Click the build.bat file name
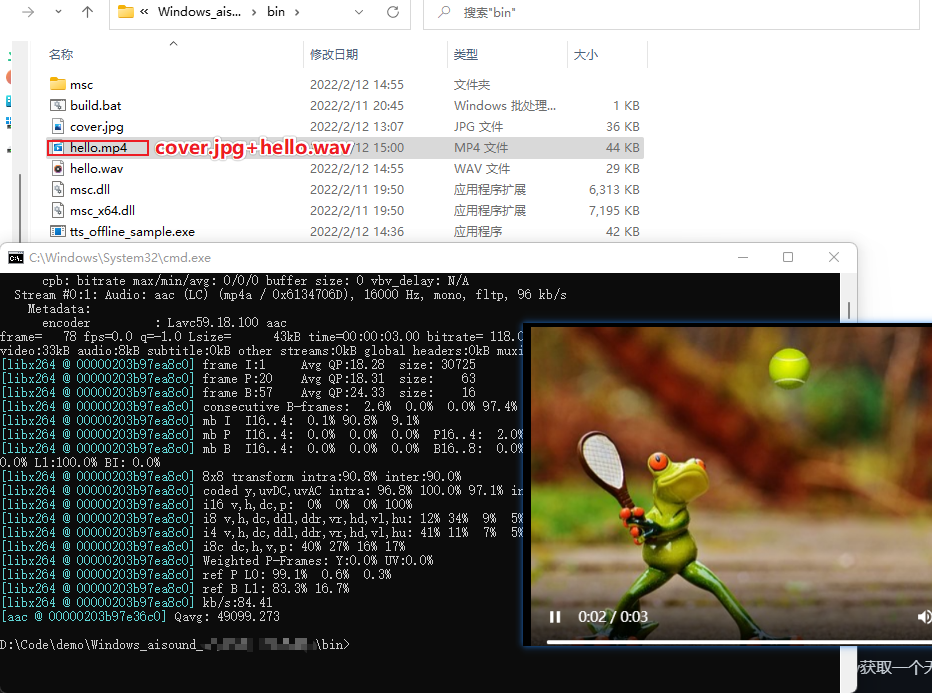This screenshot has height=693, width=932. (x=96, y=105)
